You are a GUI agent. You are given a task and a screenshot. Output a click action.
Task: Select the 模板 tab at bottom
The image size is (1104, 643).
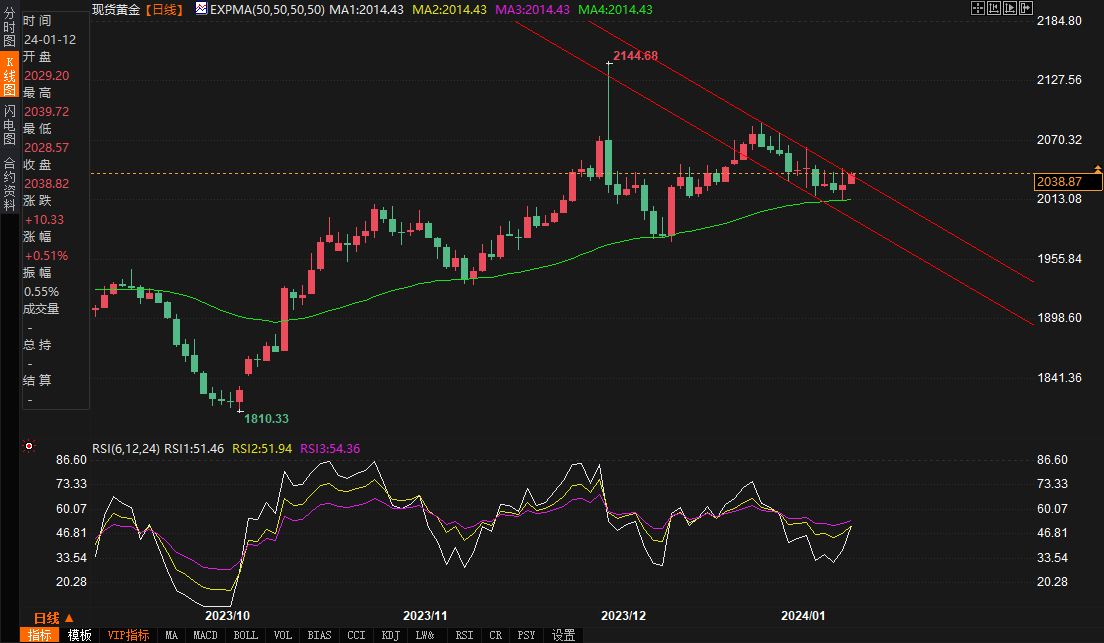80,635
